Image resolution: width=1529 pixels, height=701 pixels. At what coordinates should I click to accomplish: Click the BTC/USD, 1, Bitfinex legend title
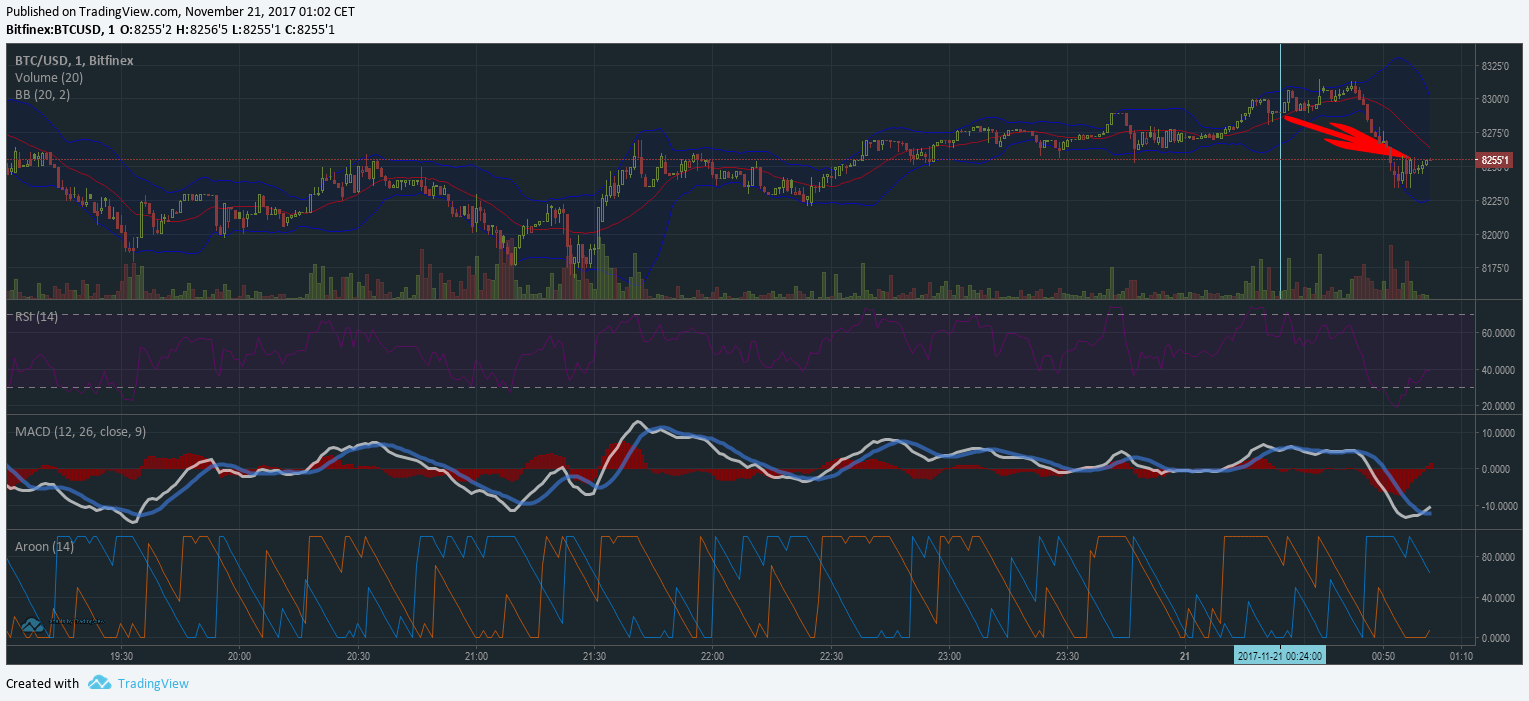74,61
